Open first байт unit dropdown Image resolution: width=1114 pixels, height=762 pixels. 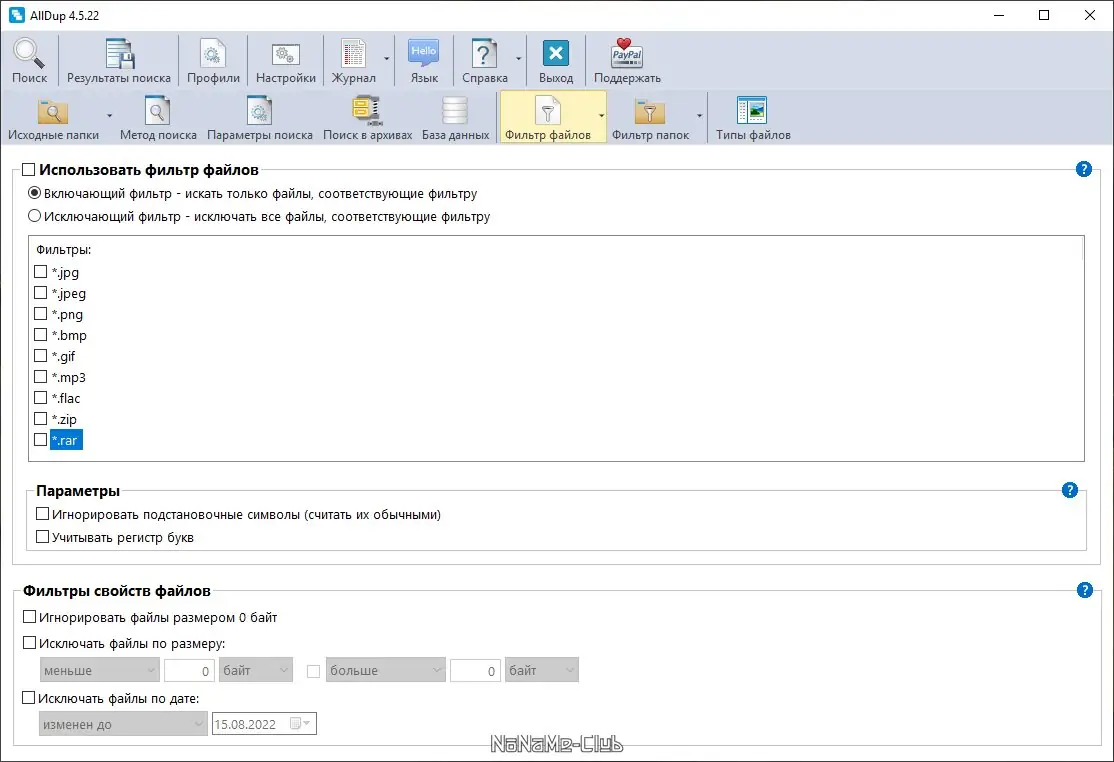coord(256,670)
